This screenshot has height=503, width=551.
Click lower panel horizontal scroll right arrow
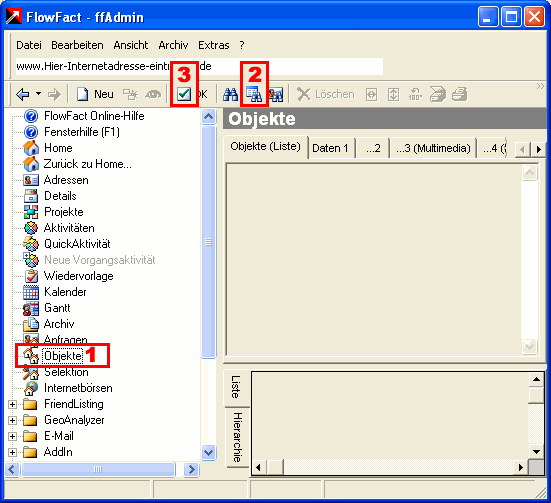(x=521, y=467)
